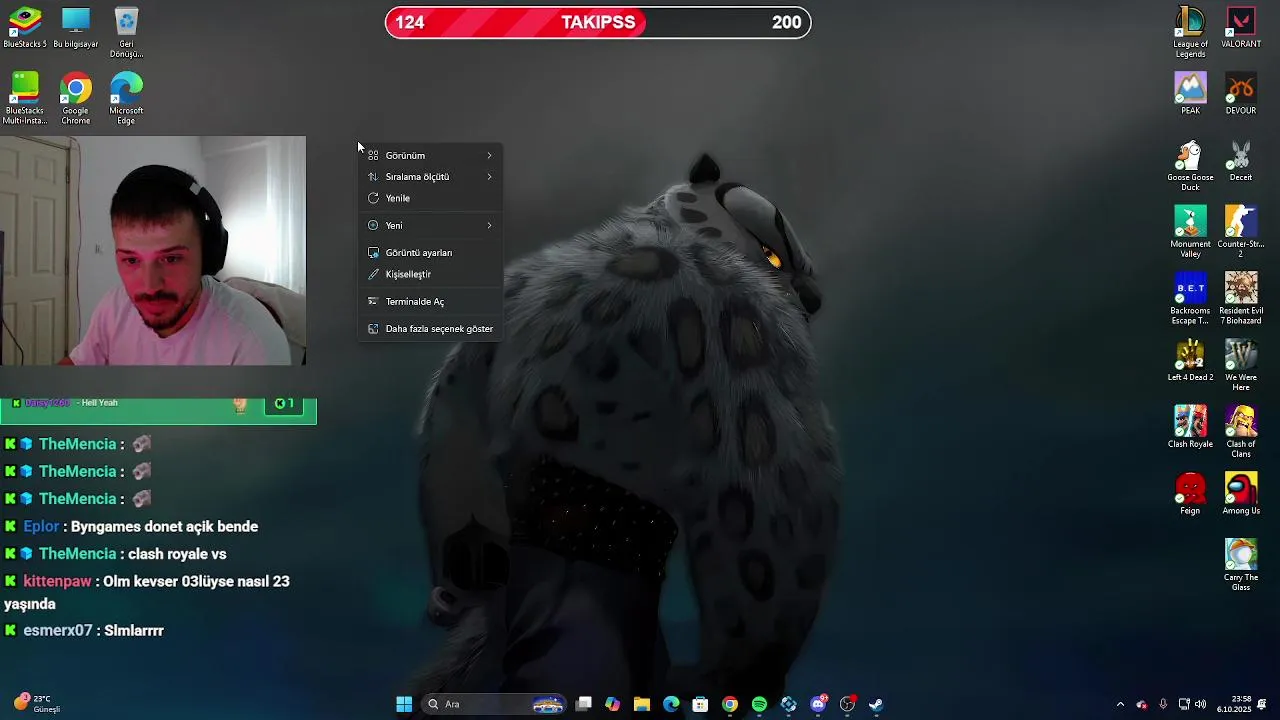Select Resident Evil 7 Biohazard desktop icon

click(1241, 298)
